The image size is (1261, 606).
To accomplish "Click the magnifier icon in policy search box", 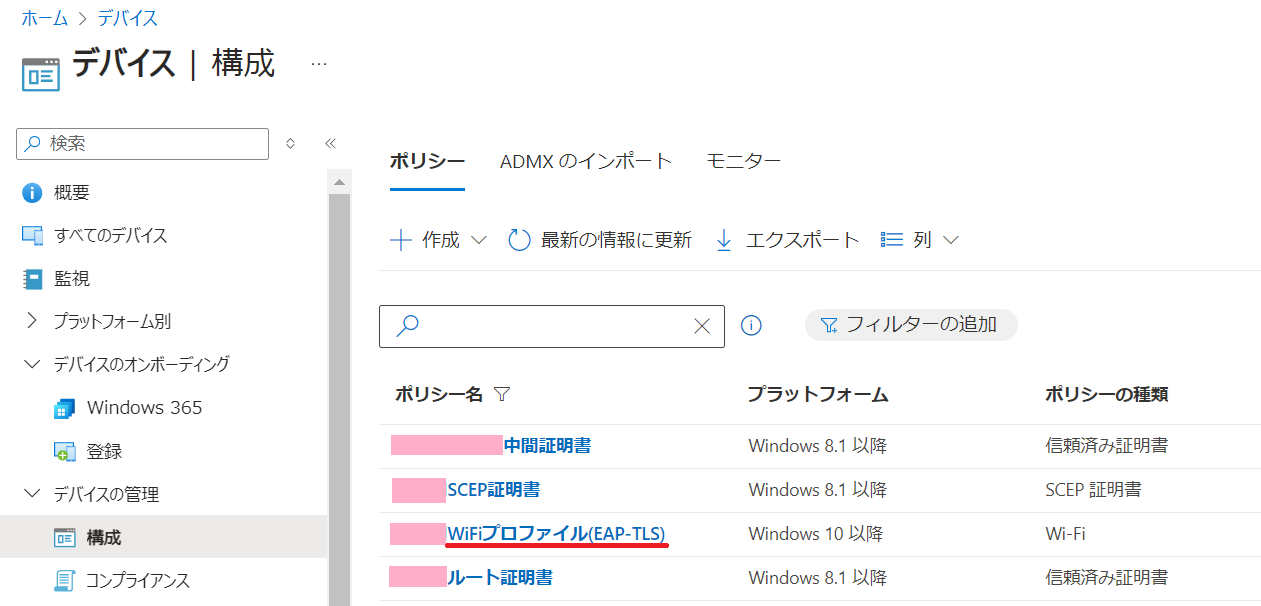I will coord(407,326).
